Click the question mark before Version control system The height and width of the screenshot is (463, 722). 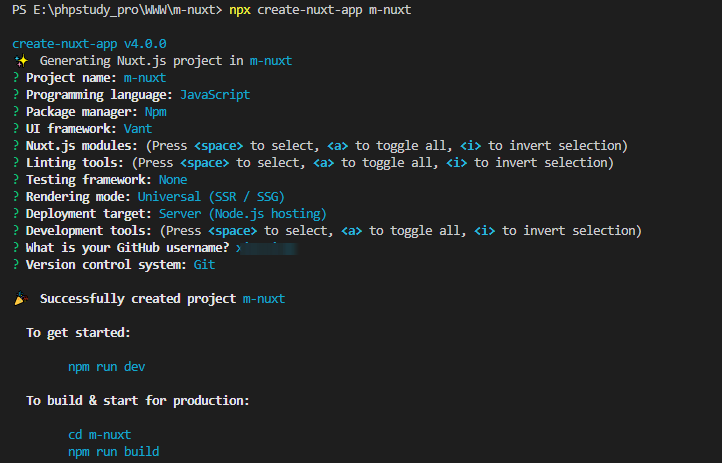coord(16,265)
